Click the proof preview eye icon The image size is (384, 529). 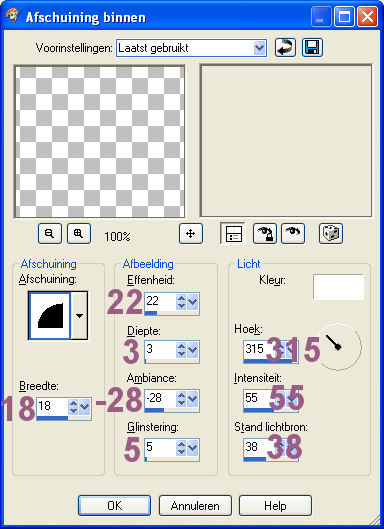(x=293, y=233)
